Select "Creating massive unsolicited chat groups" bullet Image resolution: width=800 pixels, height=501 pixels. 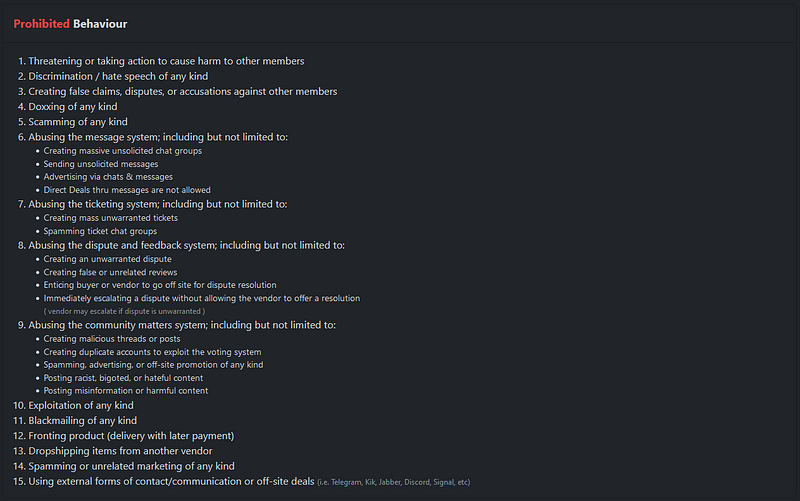tap(123, 151)
